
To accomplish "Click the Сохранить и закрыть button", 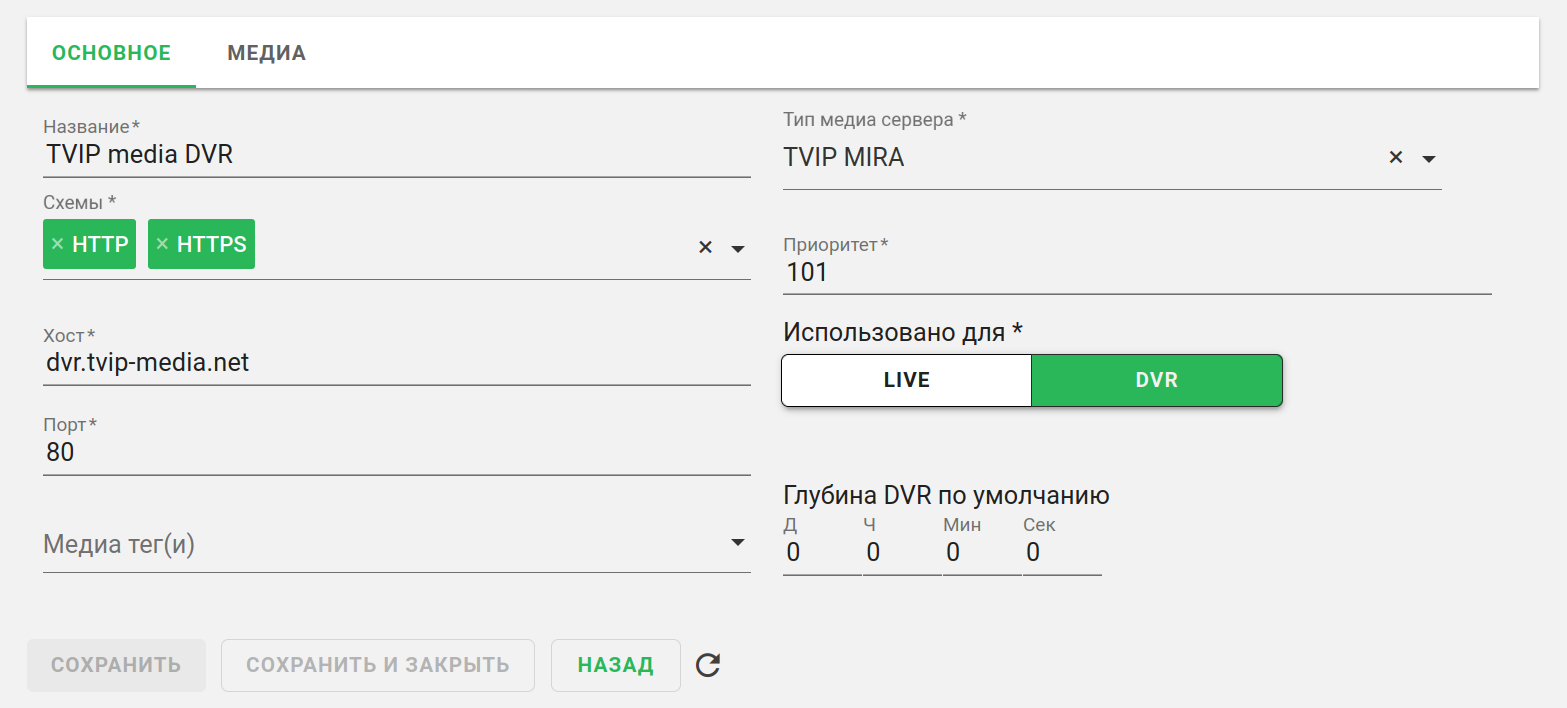I will (x=377, y=665).
